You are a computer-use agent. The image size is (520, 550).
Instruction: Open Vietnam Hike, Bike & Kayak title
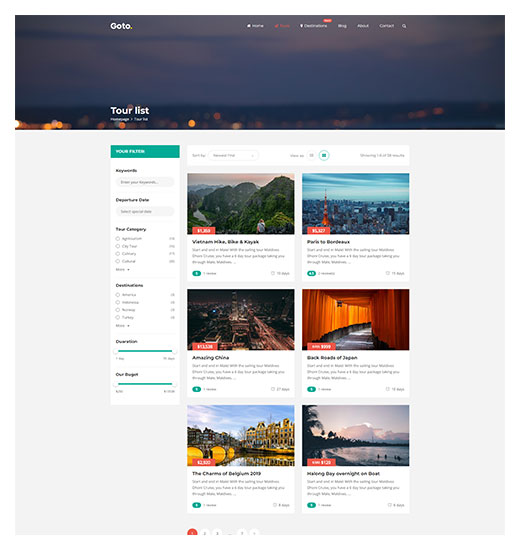point(225,242)
